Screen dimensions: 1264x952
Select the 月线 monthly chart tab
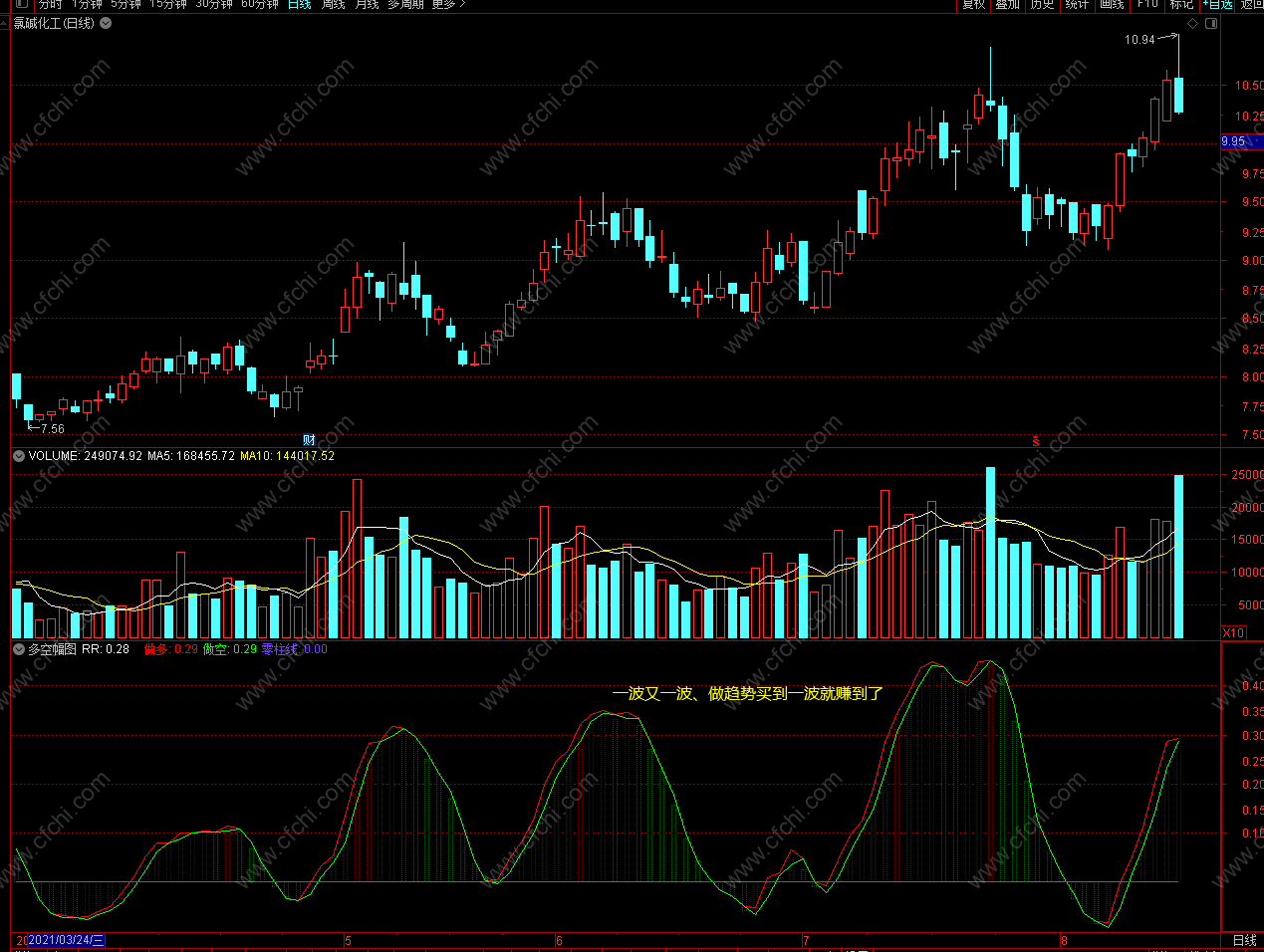pyautogui.click(x=368, y=4)
